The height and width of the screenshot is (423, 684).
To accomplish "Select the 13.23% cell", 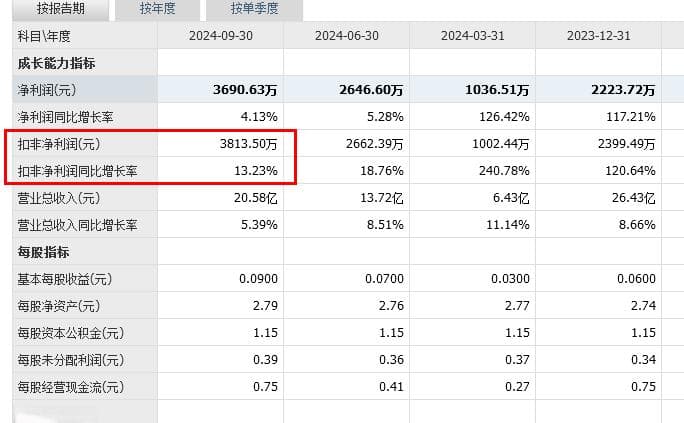I will [256, 171].
